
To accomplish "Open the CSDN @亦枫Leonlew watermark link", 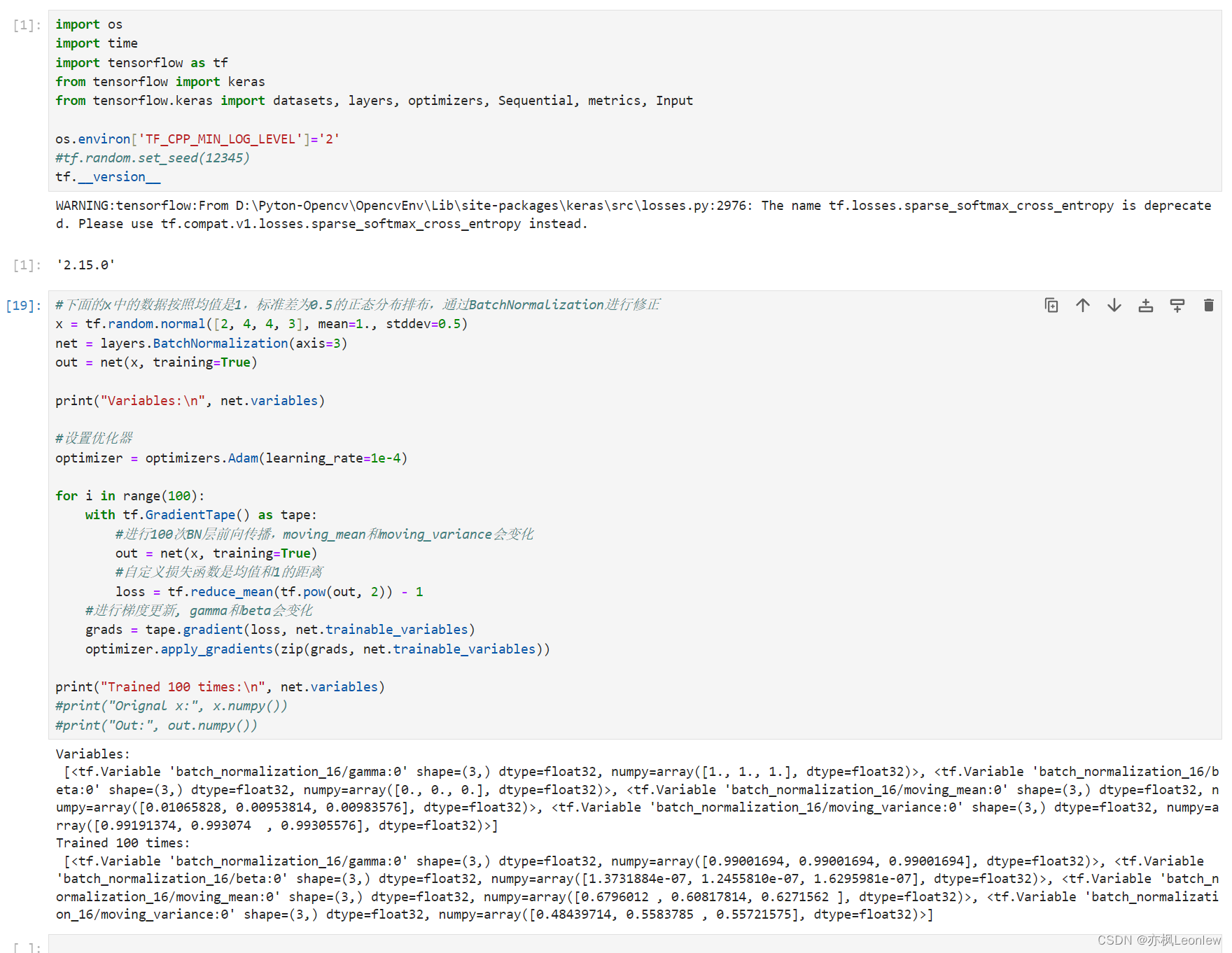I will click(x=1159, y=940).
